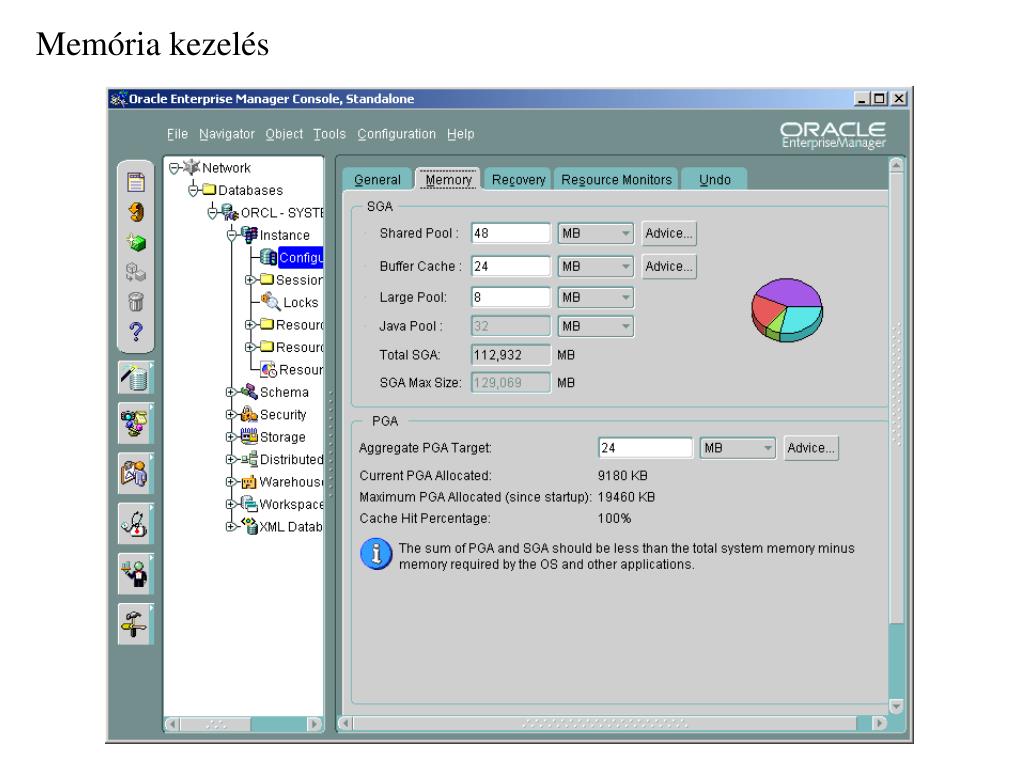
Task: Click Advice button for Aggregate PGA Target
Action: [810, 448]
